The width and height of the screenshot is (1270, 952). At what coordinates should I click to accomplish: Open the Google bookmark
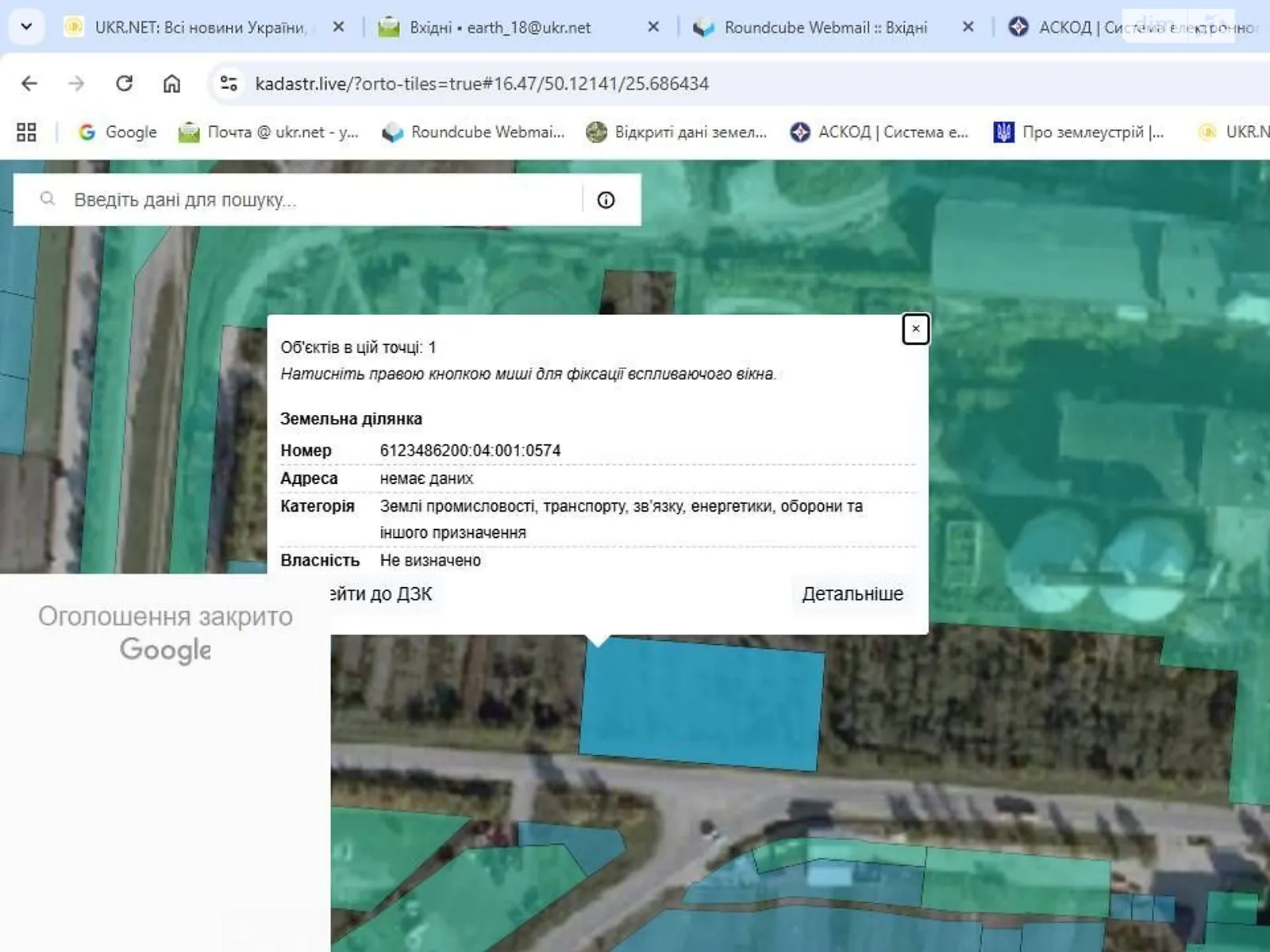click(x=118, y=132)
